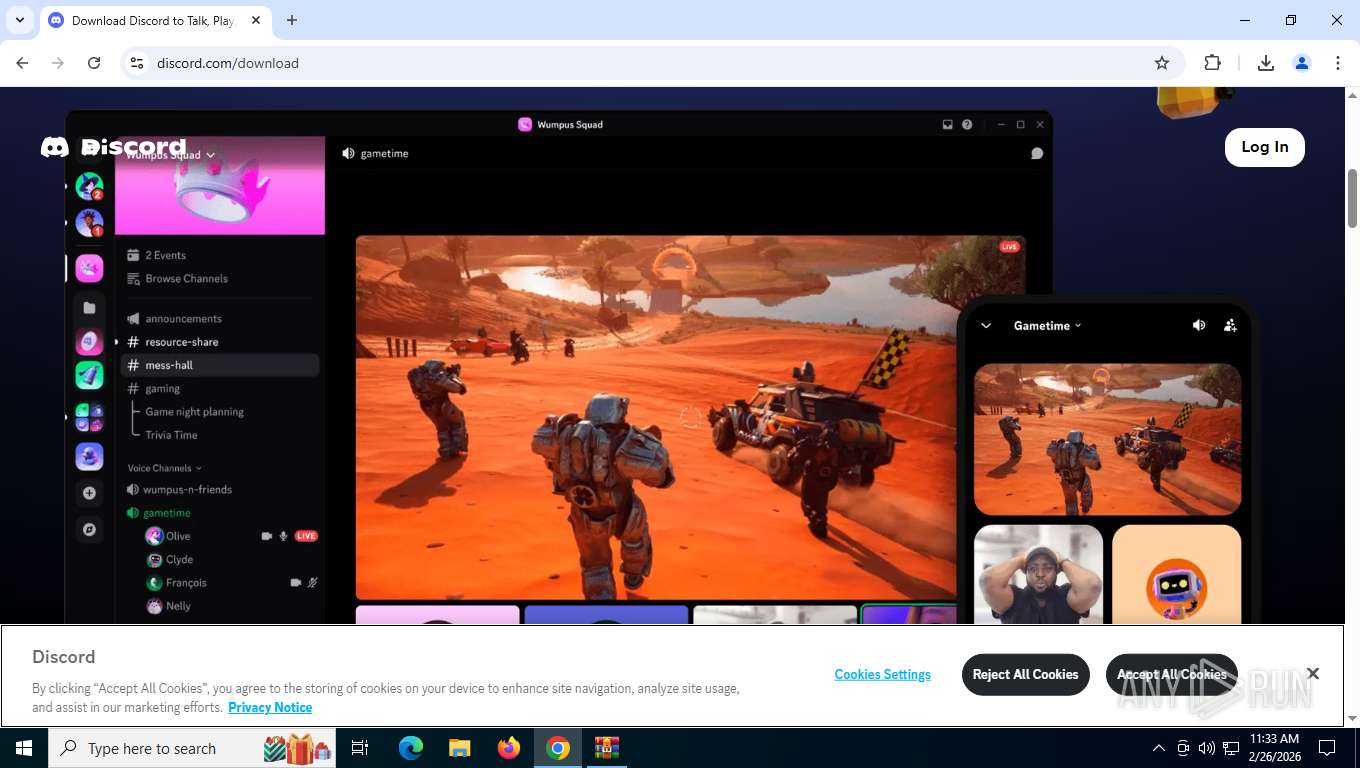Screen dimensions: 1360x768
Task: Click the address bar showing discord.com/download
Action: (x=640, y=63)
